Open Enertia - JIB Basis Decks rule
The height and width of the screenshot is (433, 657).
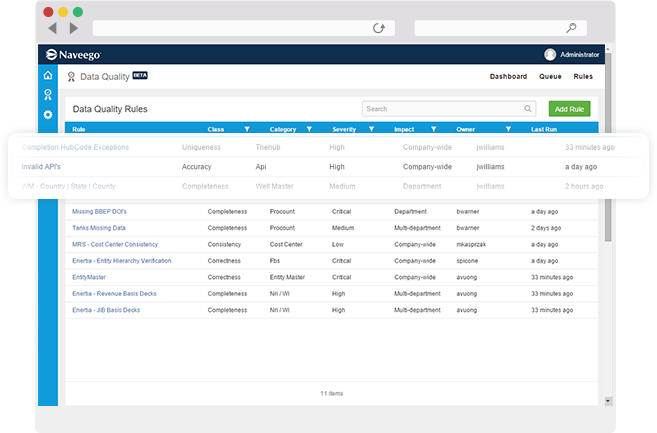coord(106,310)
